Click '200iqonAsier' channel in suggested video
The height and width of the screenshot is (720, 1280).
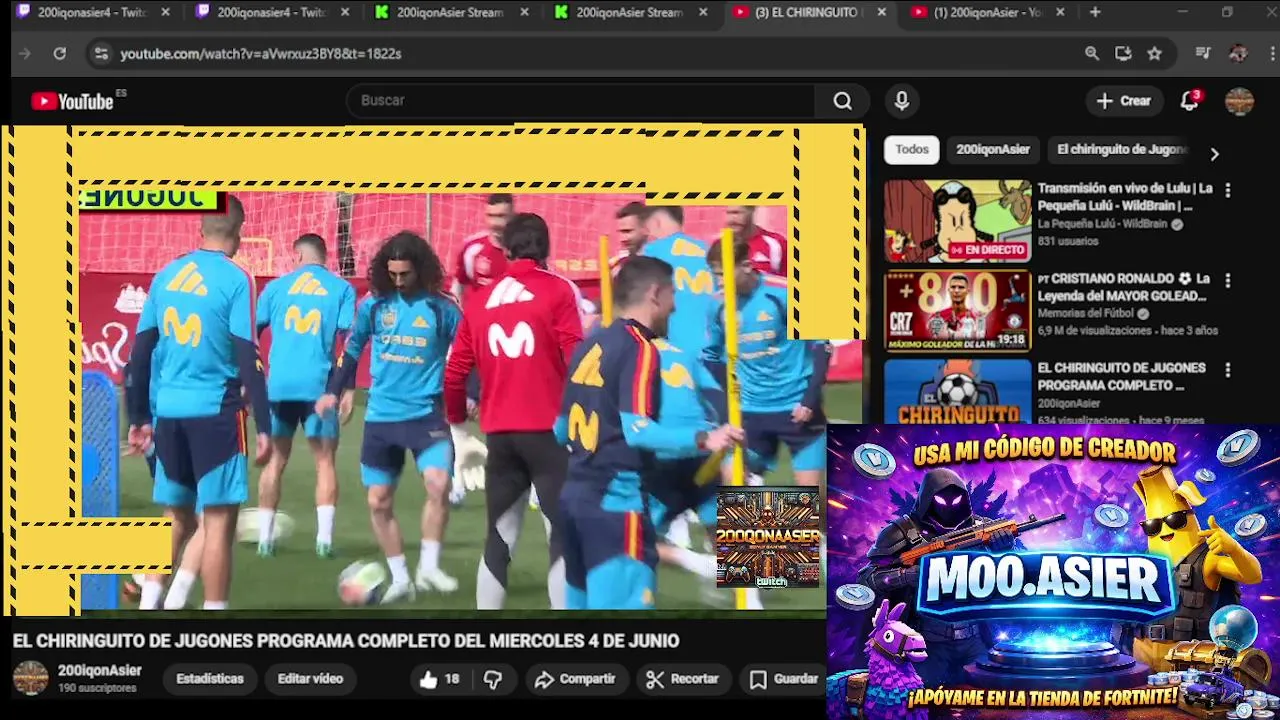click(1069, 403)
